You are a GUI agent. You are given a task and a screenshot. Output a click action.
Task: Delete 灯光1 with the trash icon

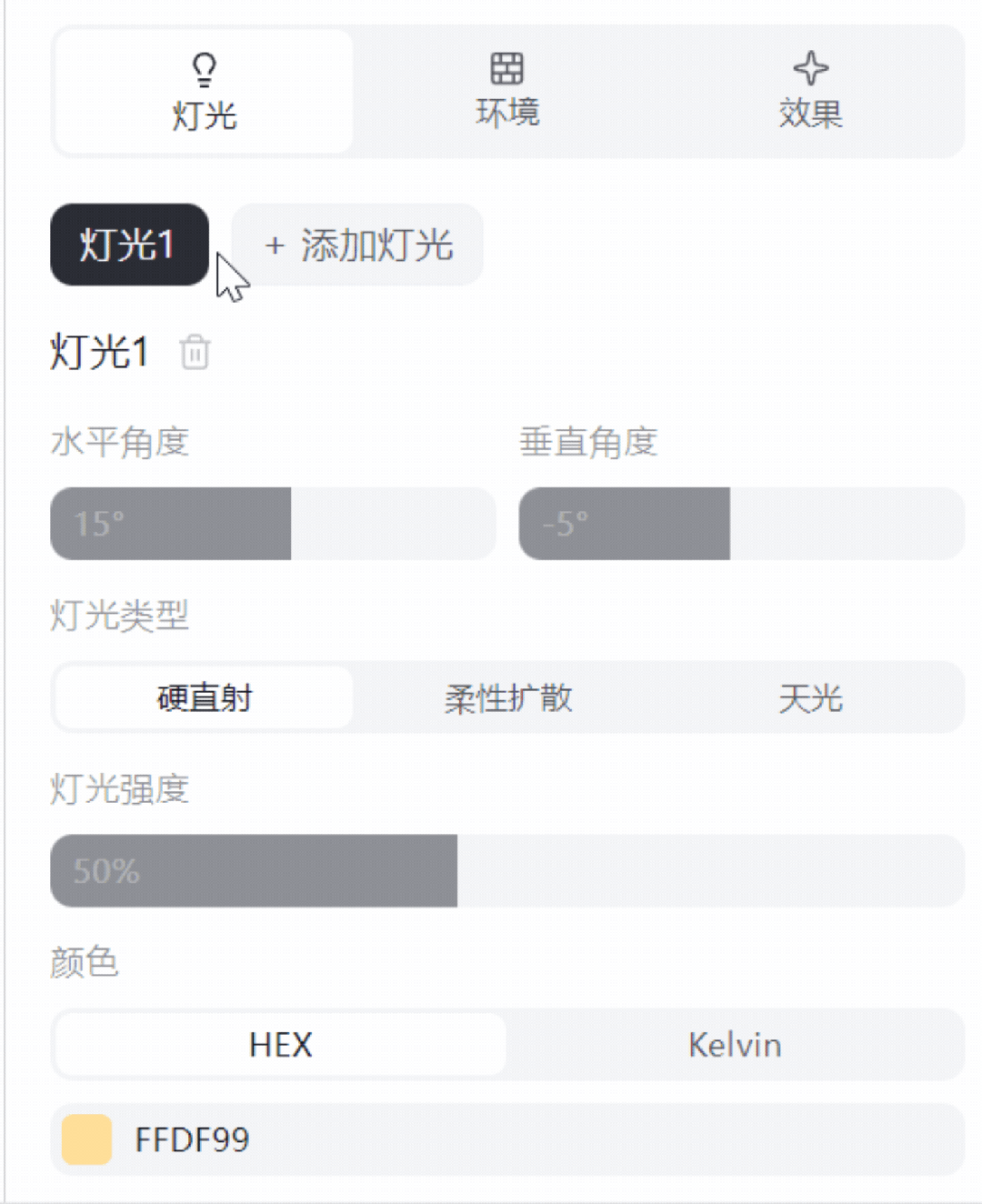point(195,352)
